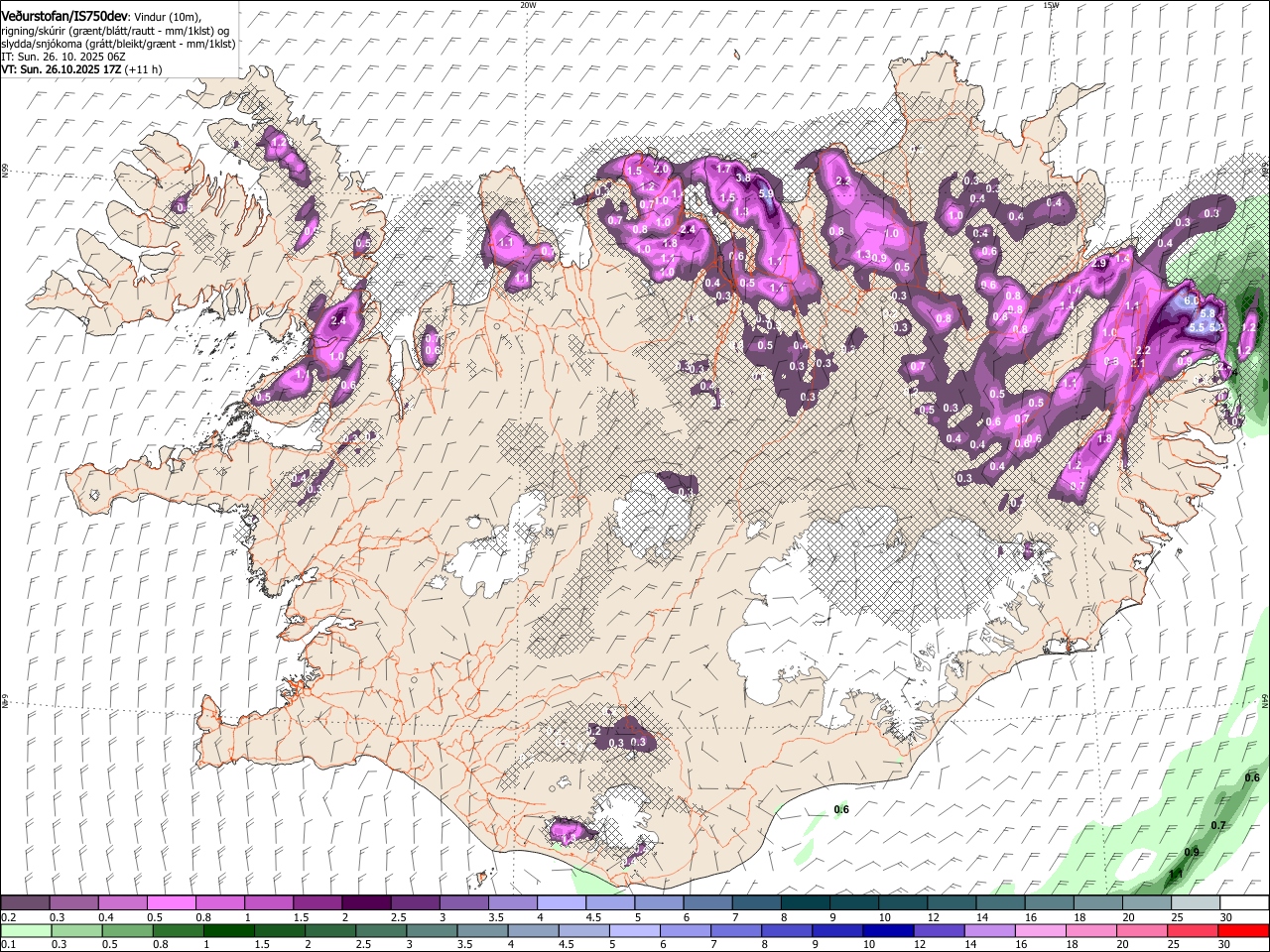1270x952 pixels.
Task: Click snow legend swatch between 4 and 4.5
Action: pyautogui.click(x=561, y=902)
